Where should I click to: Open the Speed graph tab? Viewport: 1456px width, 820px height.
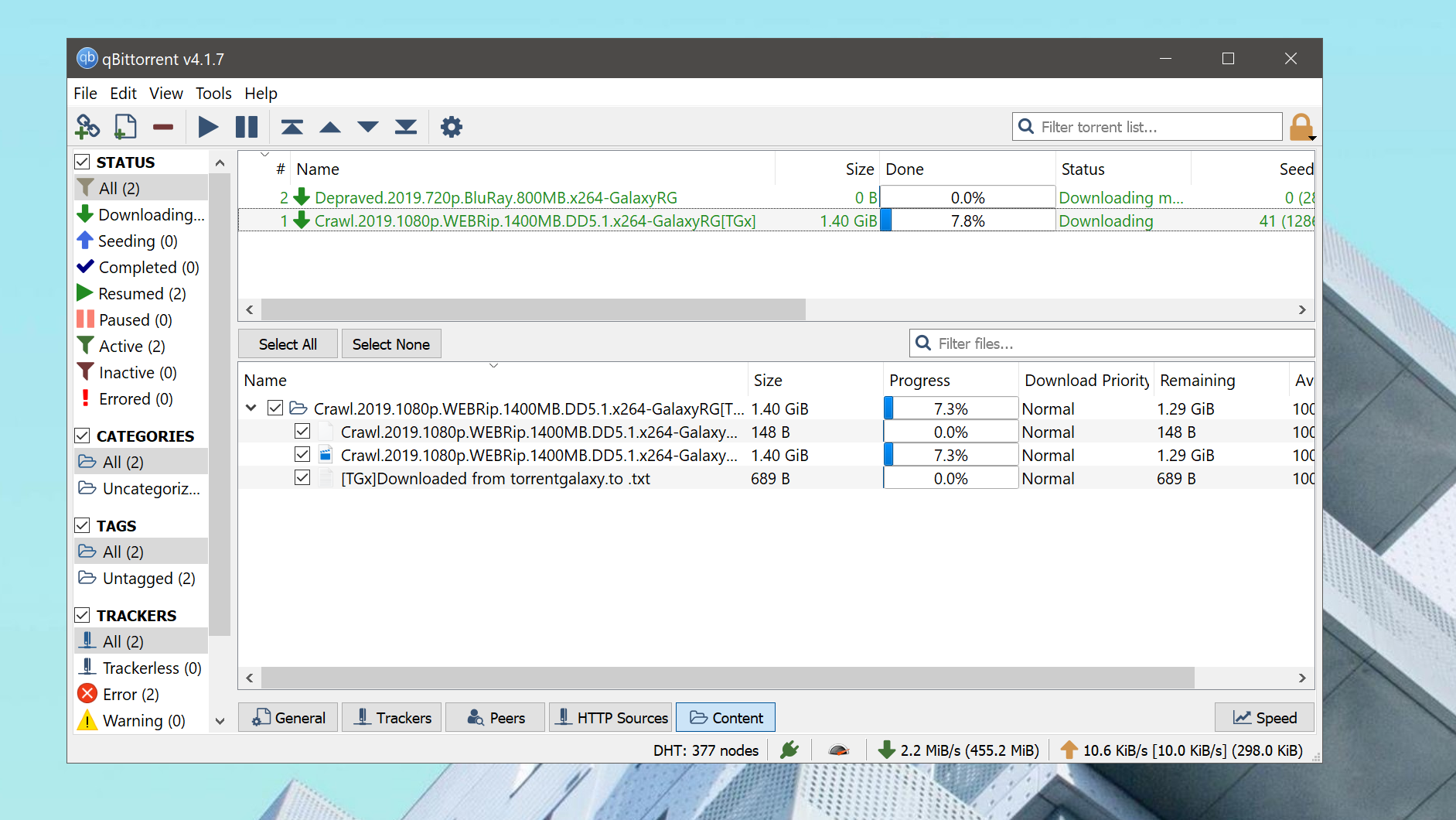click(1264, 717)
